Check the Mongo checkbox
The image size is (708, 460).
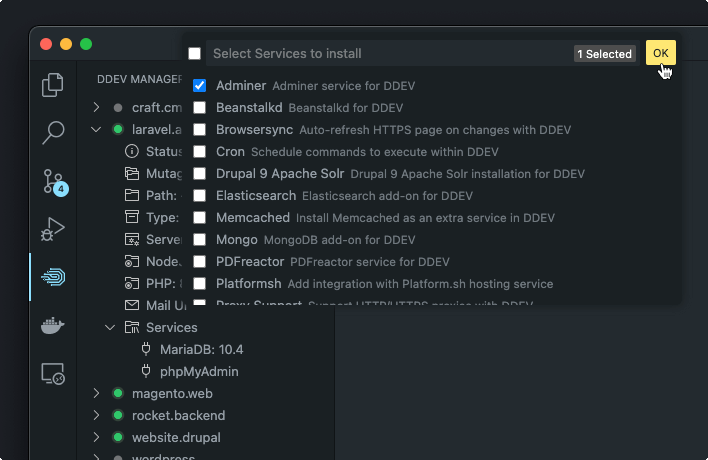coord(200,239)
